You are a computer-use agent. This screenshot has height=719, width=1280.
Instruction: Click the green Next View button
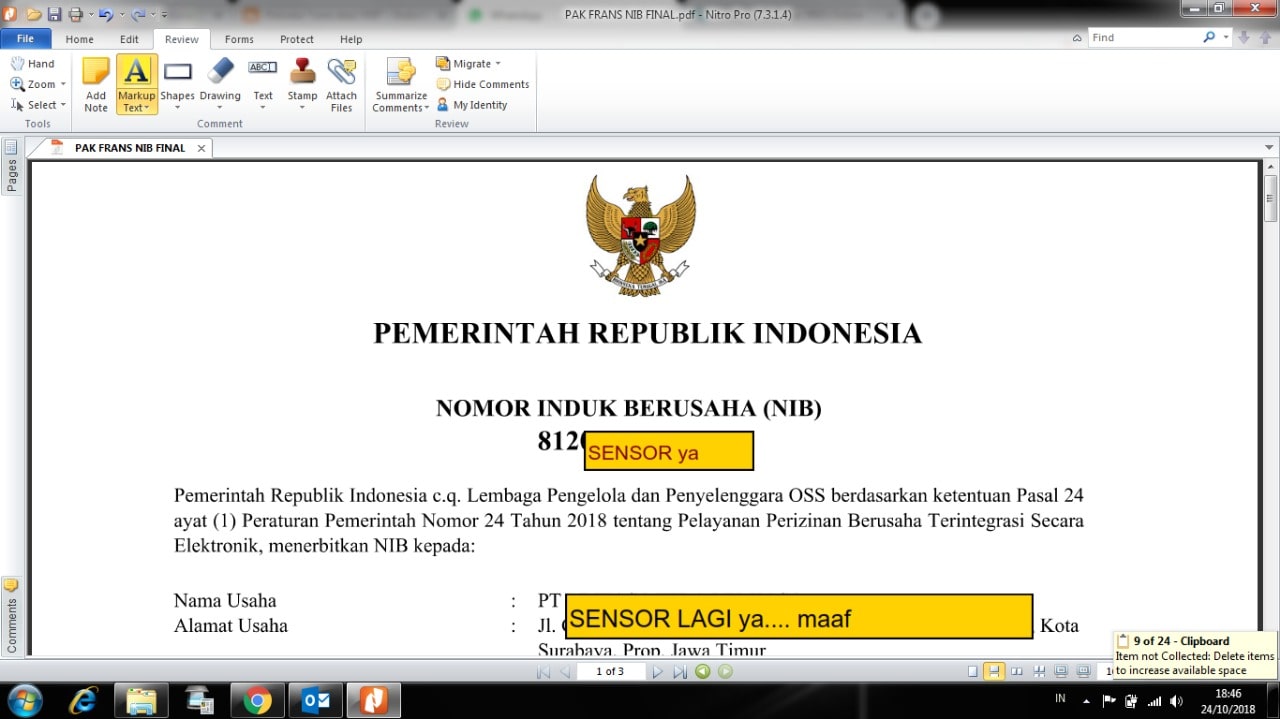(x=725, y=672)
